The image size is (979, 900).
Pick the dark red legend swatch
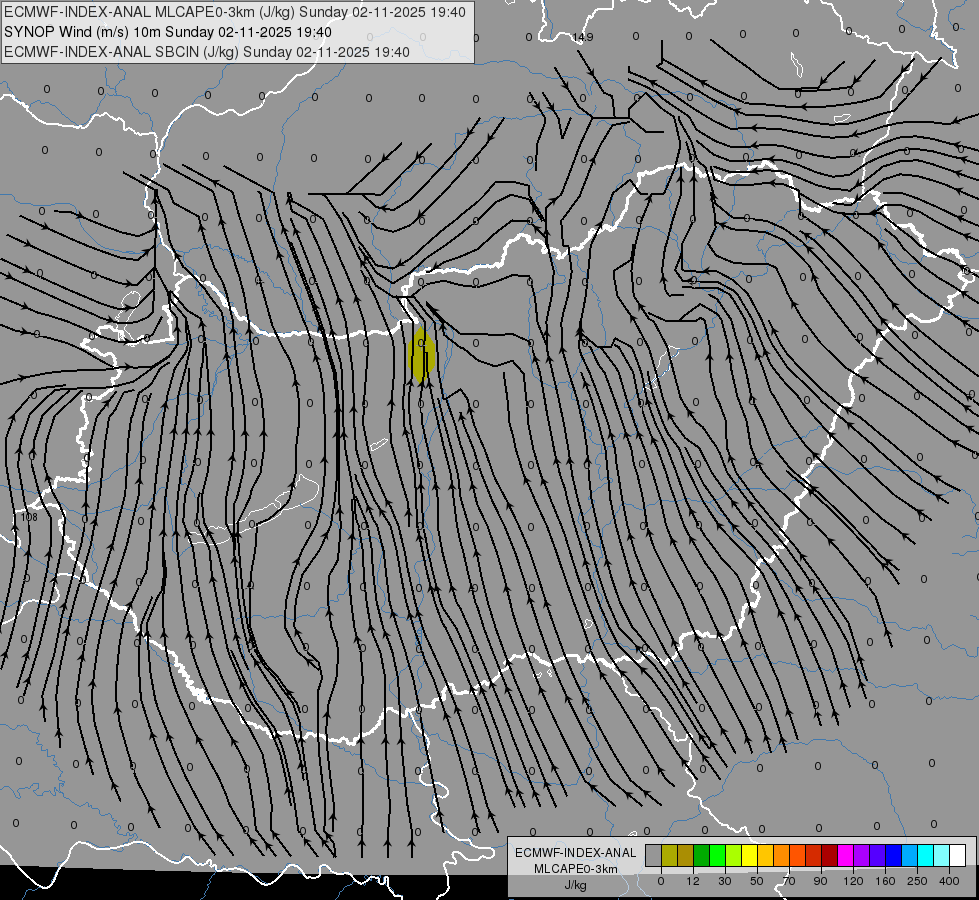pyautogui.click(x=829, y=855)
